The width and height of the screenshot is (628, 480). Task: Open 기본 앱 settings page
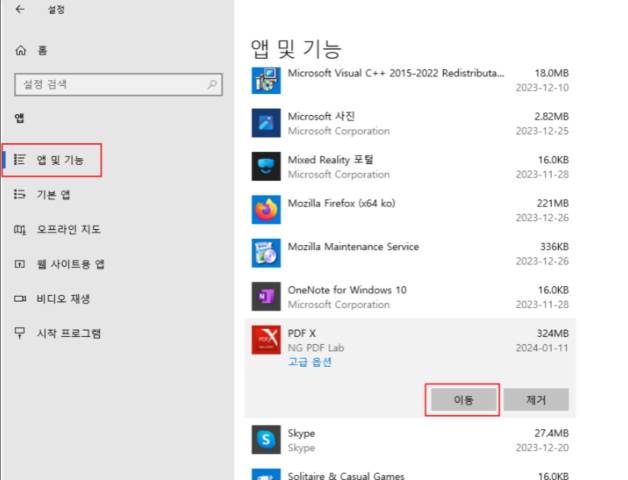click(53, 195)
